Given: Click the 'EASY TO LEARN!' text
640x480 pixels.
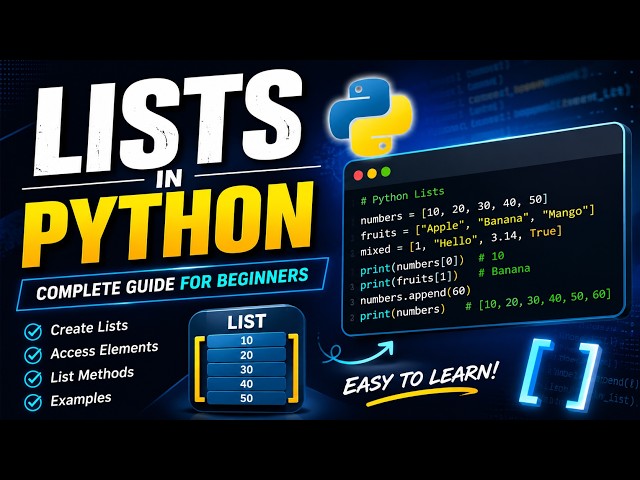Looking at the screenshot, I should point(420,378).
